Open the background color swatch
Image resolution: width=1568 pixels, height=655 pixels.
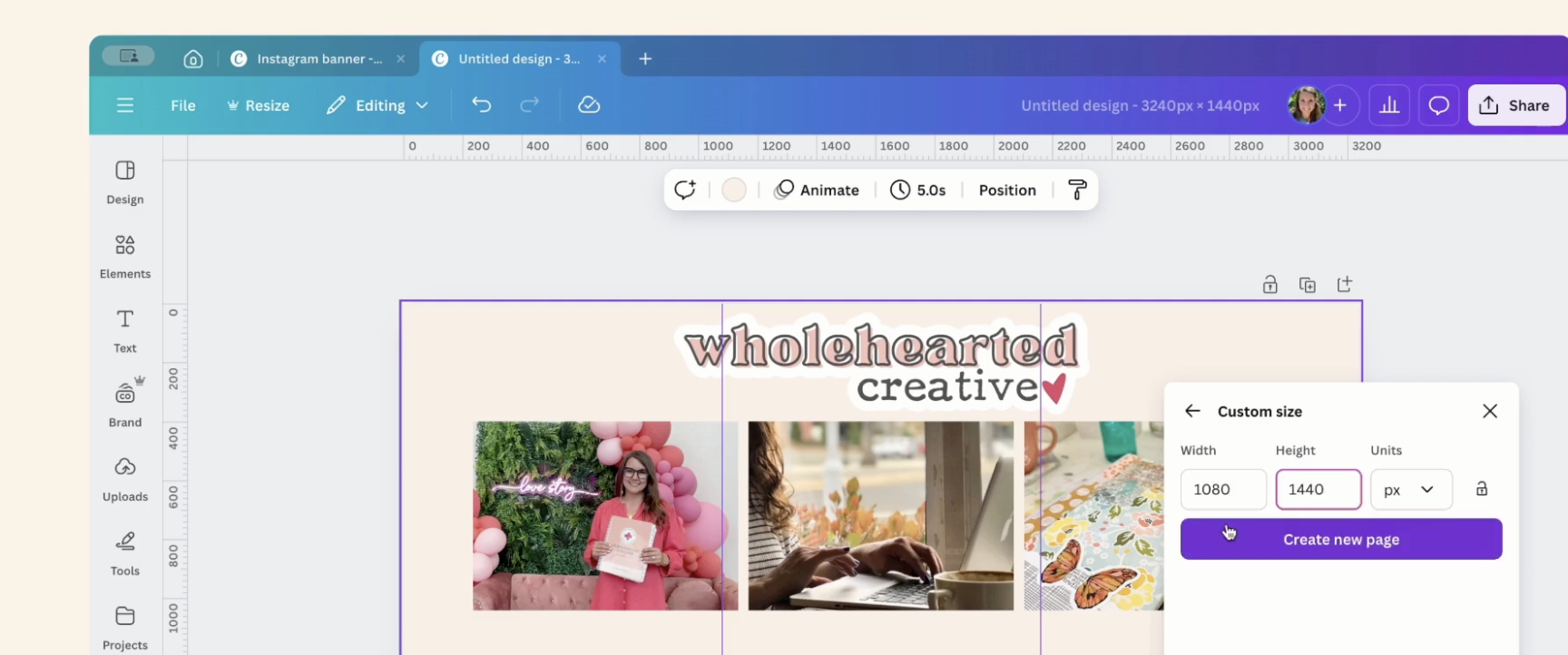pyautogui.click(x=734, y=190)
